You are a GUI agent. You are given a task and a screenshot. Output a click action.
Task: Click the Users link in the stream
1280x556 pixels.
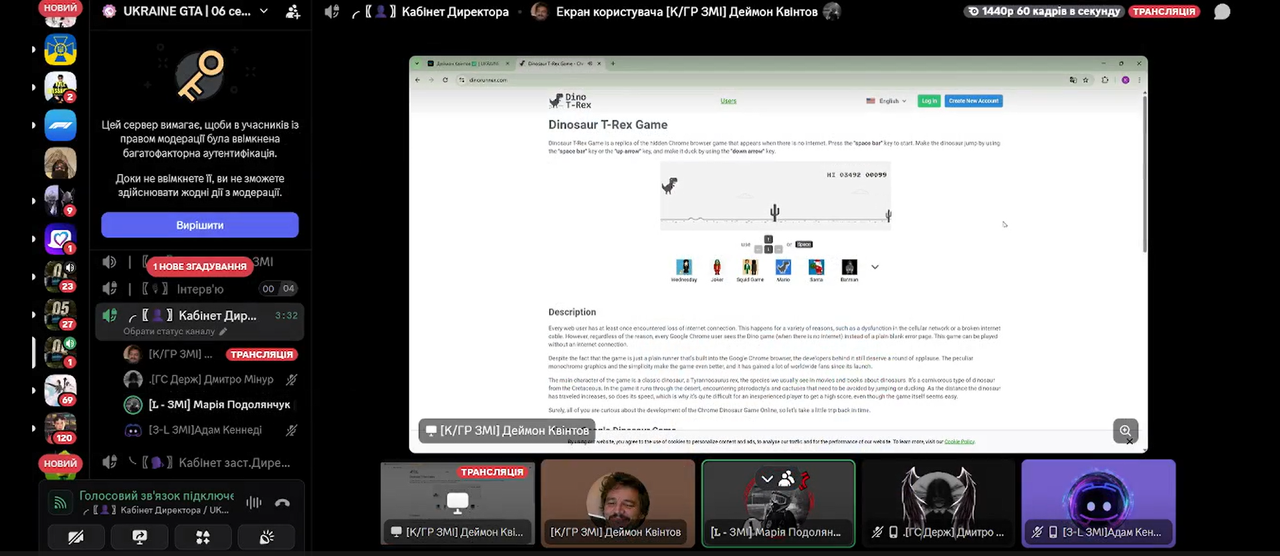click(728, 101)
